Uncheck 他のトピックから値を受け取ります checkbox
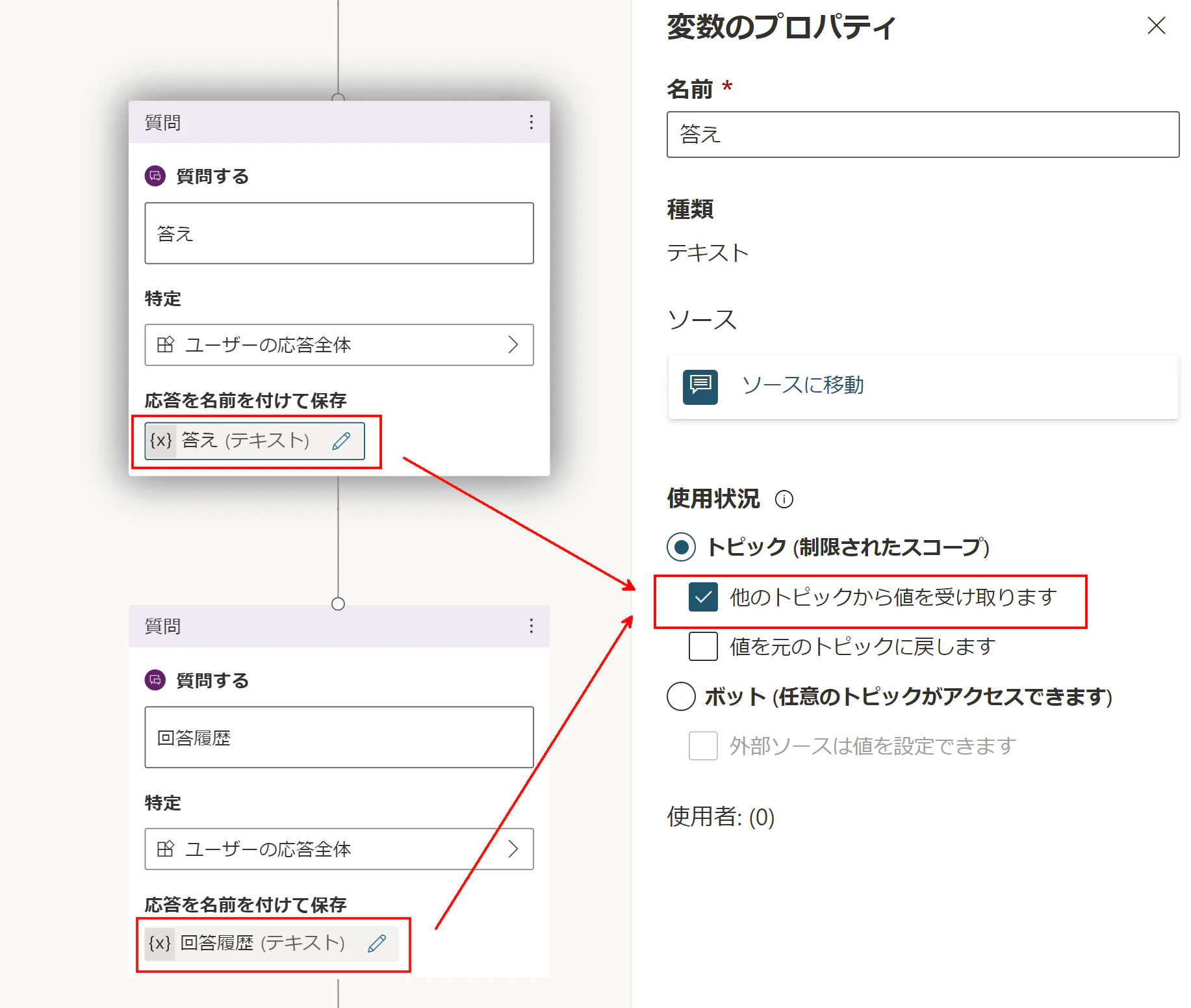Screen dimensions: 1191x1008 (x=703, y=597)
